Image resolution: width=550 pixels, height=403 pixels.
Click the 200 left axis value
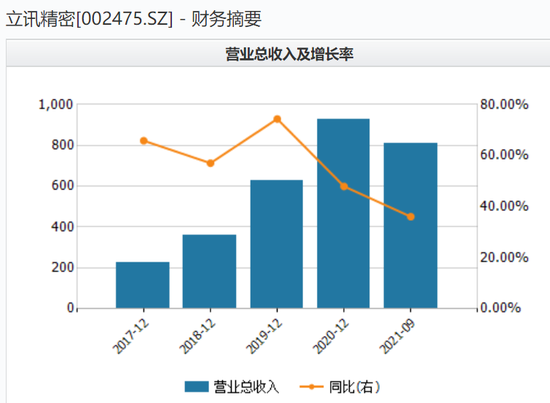pyautogui.click(x=62, y=268)
